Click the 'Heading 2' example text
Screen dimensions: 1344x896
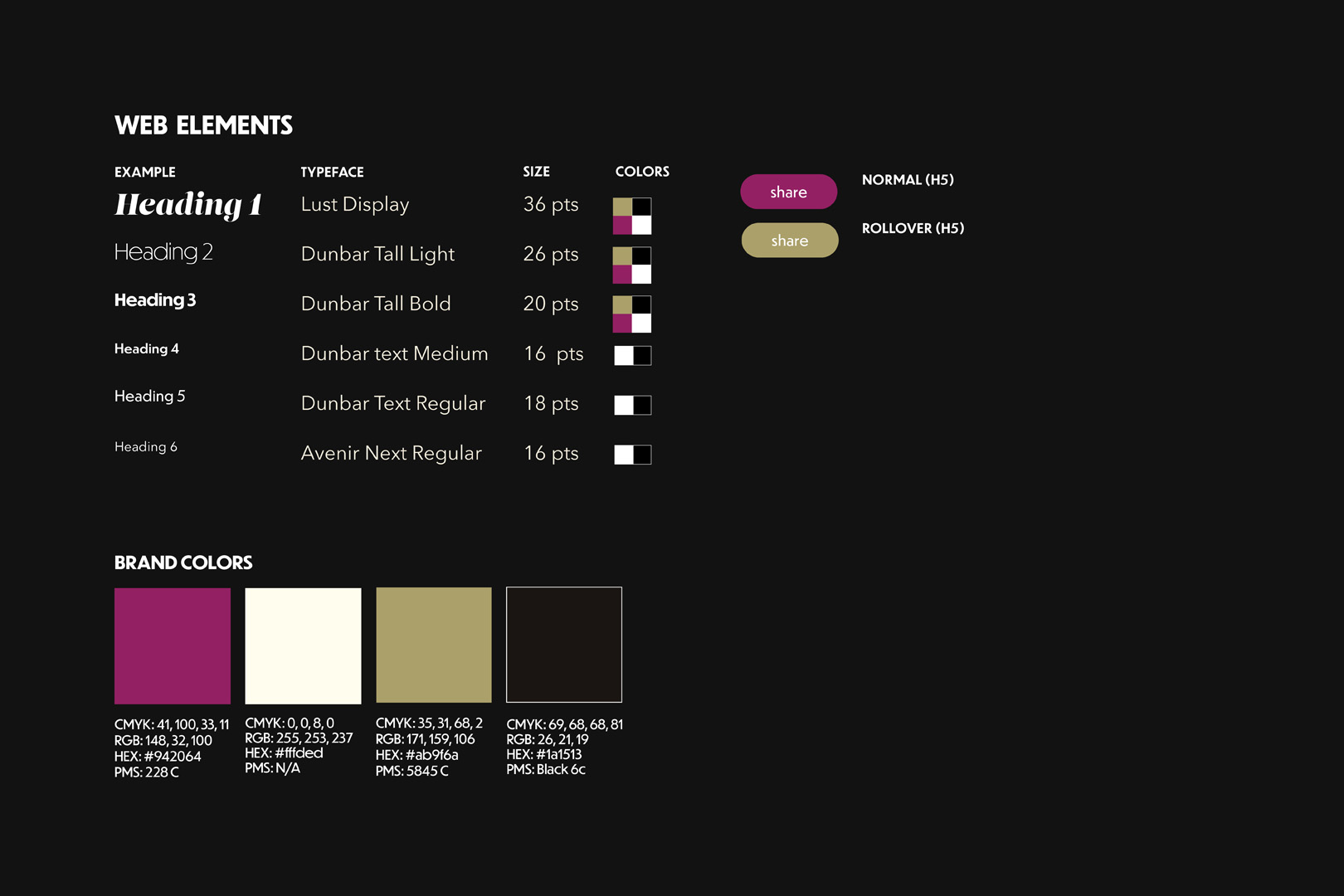tap(163, 251)
